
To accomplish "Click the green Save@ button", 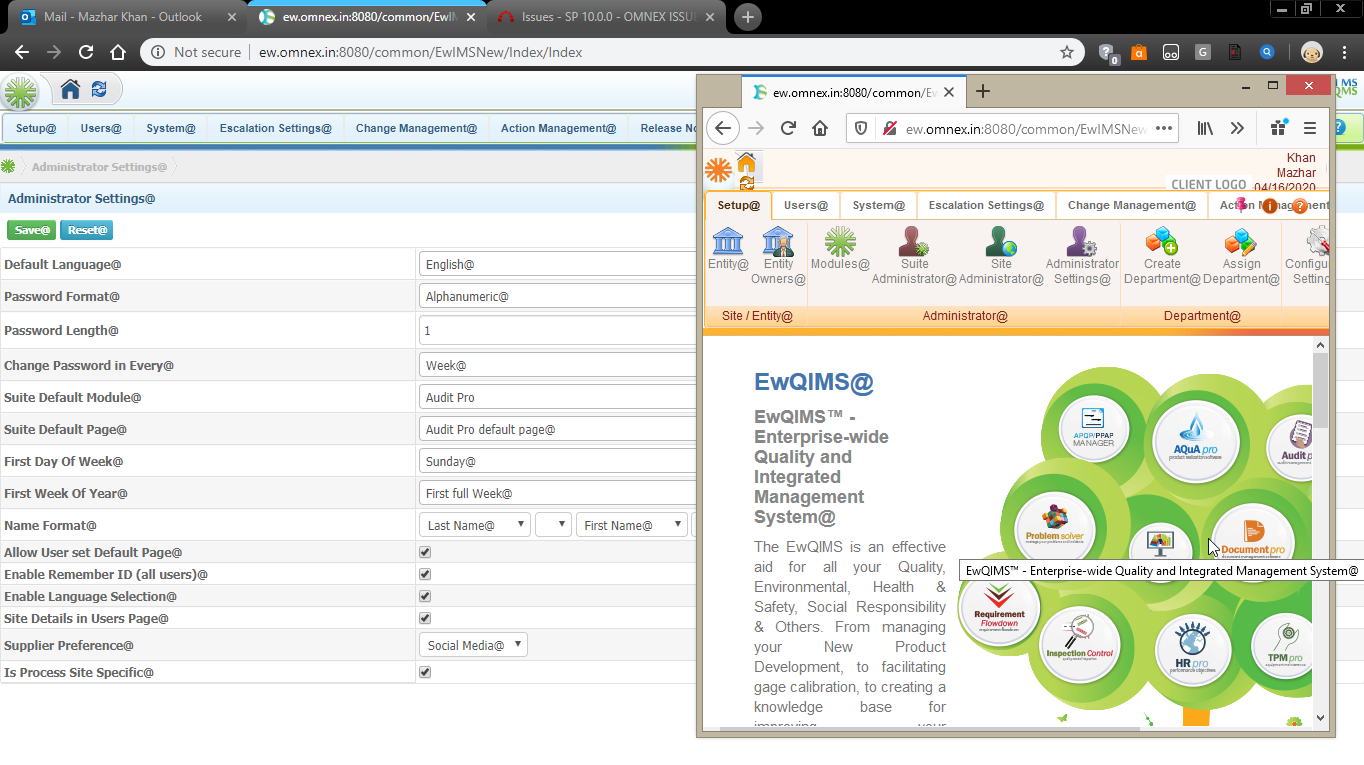I will [x=32, y=230].
